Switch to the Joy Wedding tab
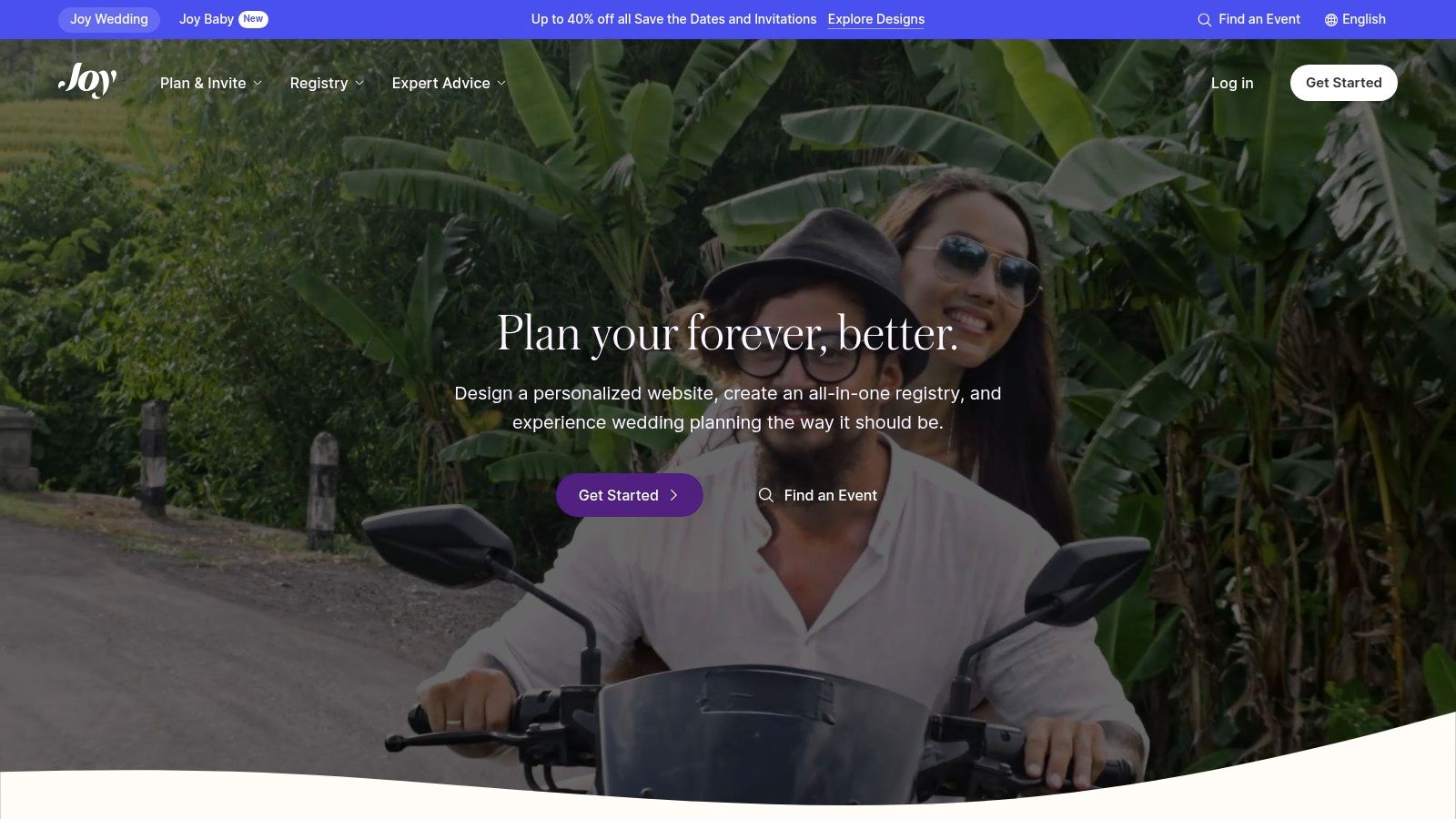 pyautogui.click(x=109, y=19)
